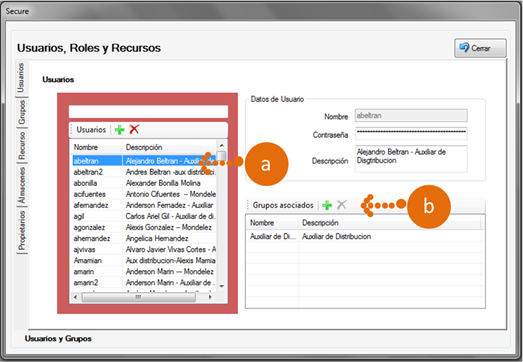Click Descripción column header in Grupos asociados
Image resolution: width=523 pixels, height=362 pixels.
[x=390, y=223]
